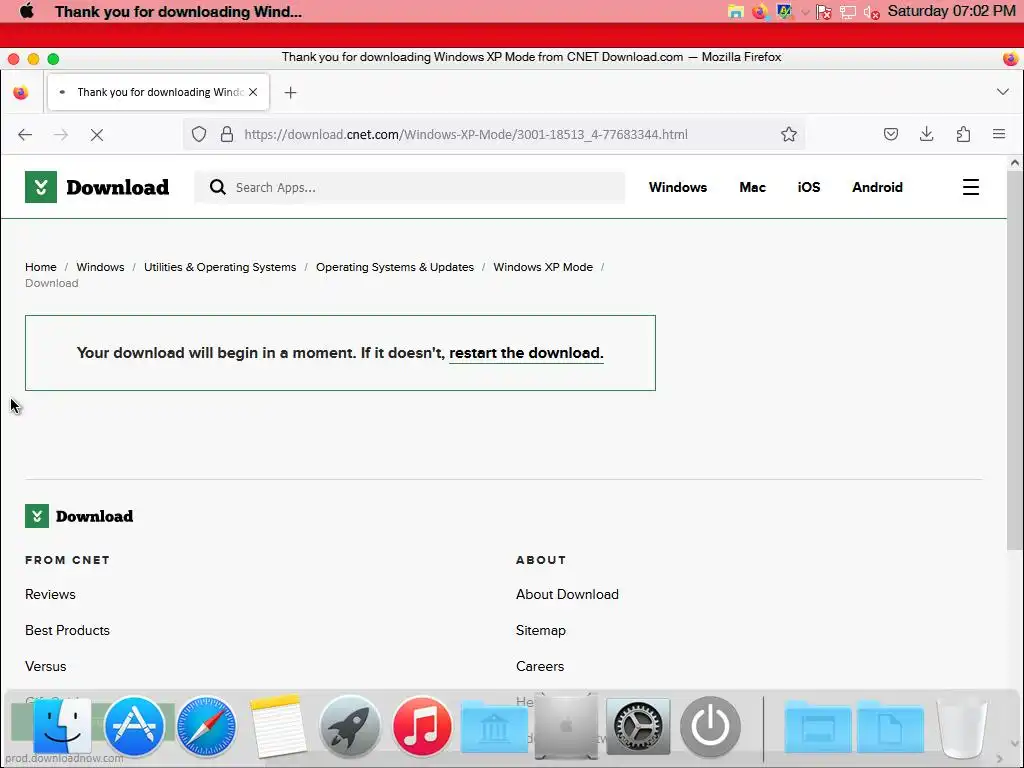Open Music app in the dock
1024x768 pixels.
422,726
